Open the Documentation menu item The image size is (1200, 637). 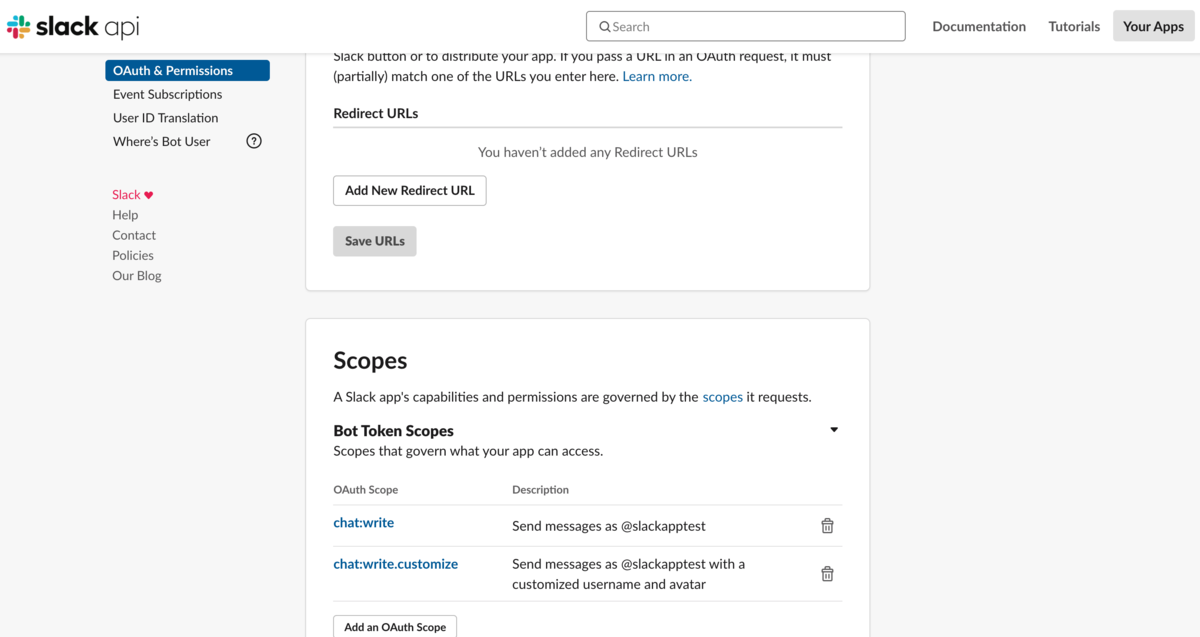click(979, 26)
